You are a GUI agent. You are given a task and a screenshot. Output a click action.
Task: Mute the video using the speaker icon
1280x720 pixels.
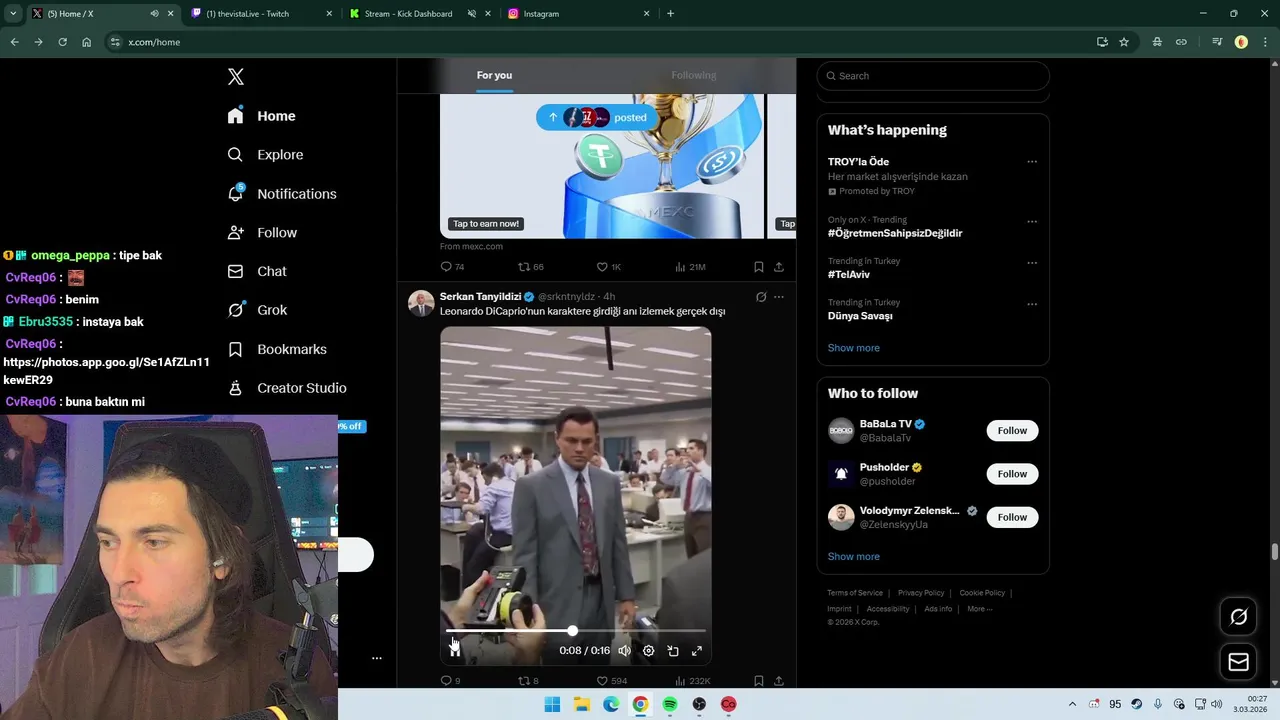624,651
